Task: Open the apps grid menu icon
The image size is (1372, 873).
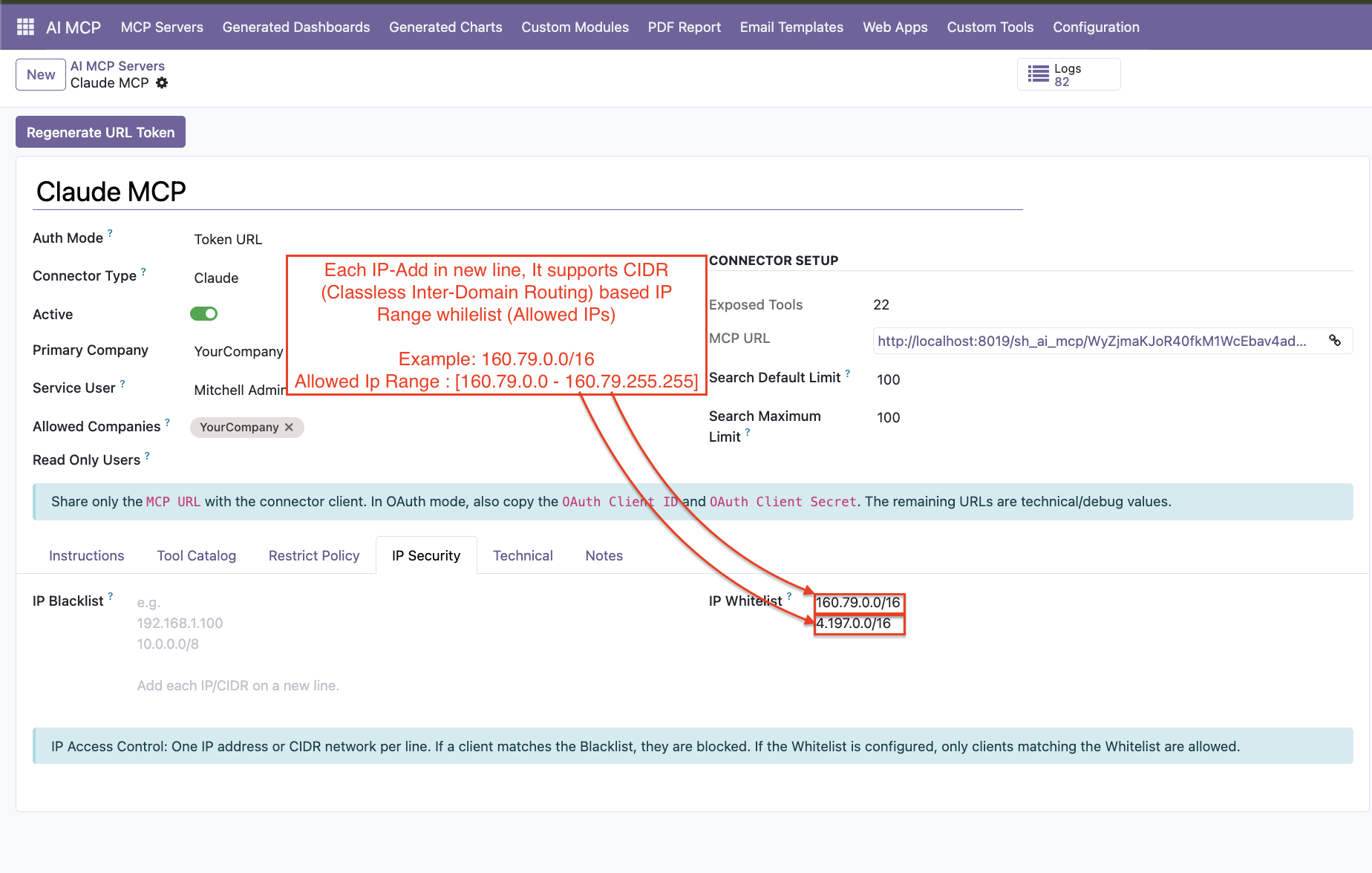Action: tap(25, 27)
